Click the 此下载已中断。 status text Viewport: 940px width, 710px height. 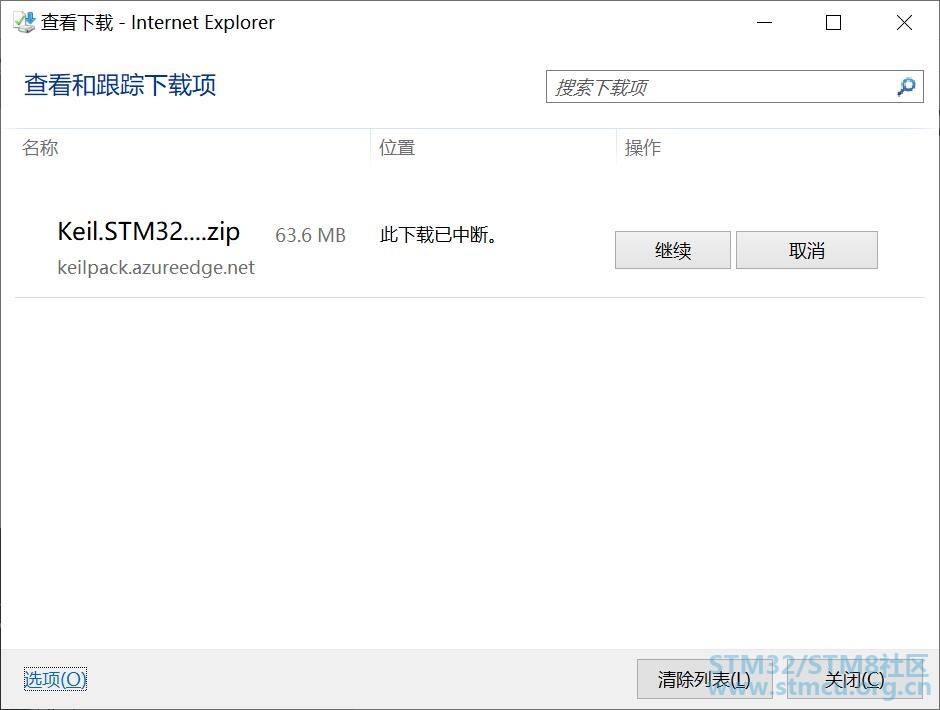(439, 234)
